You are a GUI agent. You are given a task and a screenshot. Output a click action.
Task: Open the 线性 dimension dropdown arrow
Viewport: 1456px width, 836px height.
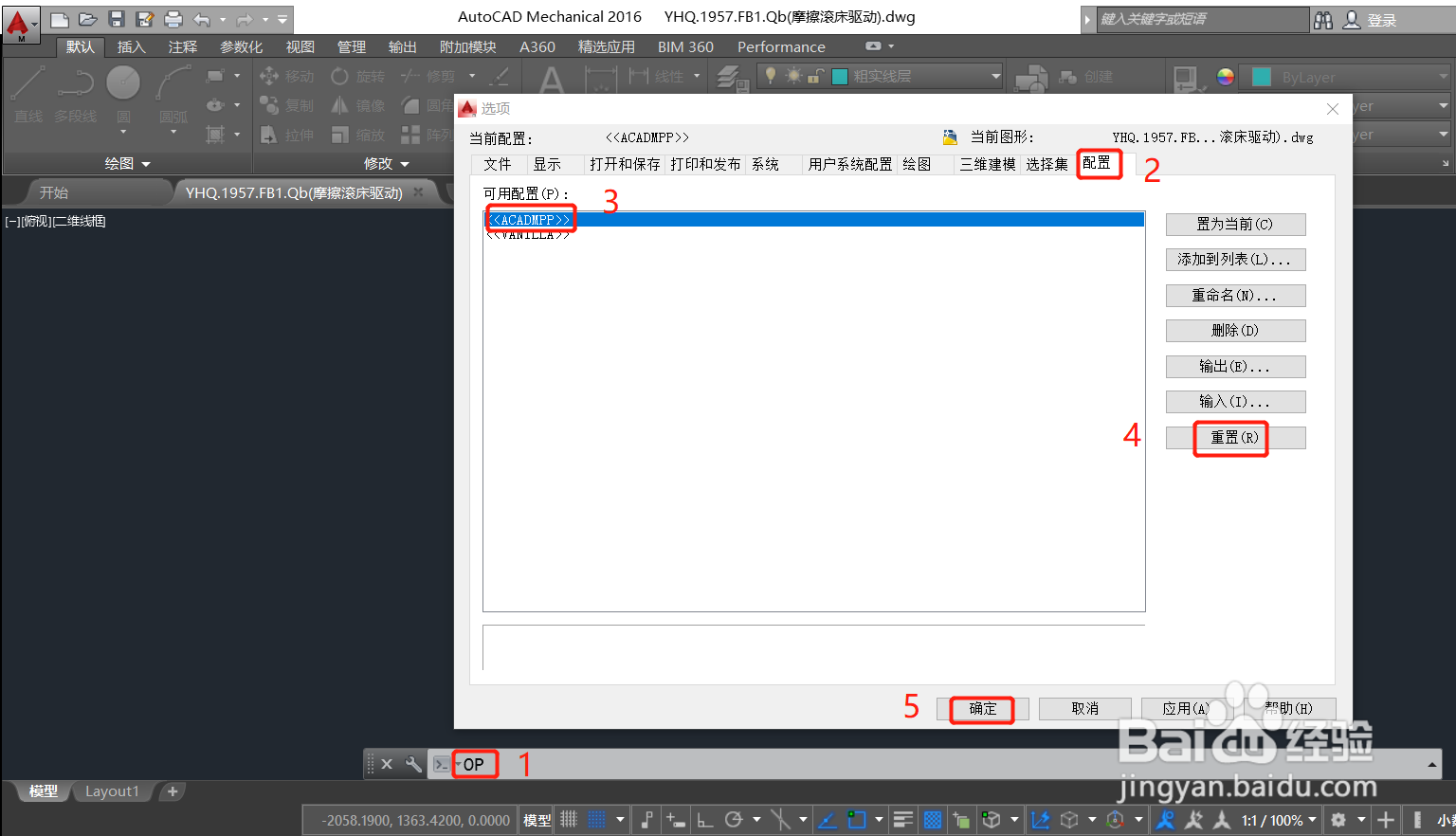696,76
